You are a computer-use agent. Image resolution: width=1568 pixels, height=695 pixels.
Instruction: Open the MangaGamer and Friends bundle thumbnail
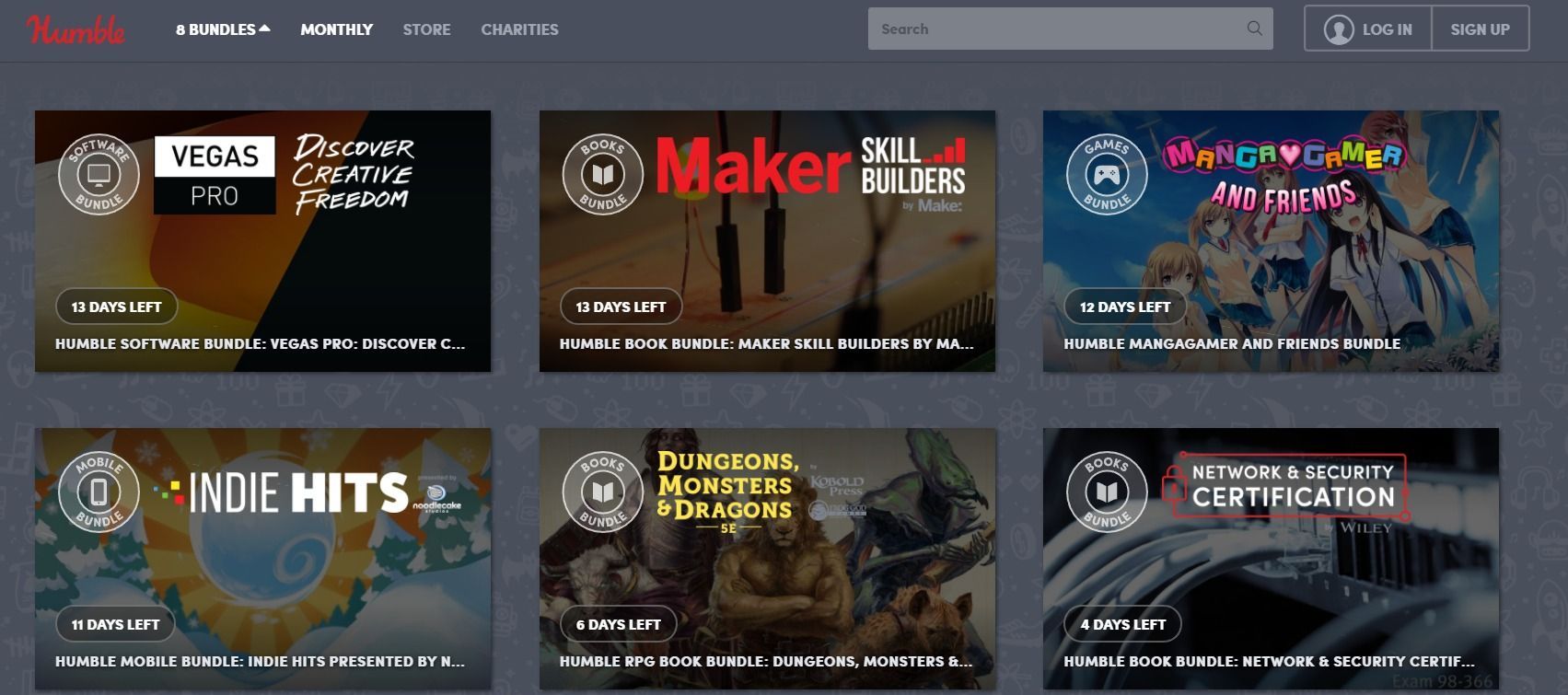pos(1271,241)
